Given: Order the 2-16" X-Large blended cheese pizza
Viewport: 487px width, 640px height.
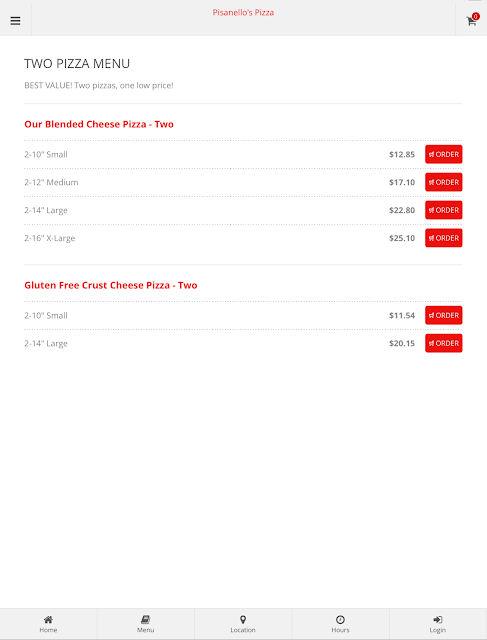Looking at the screenshot, I should [x=443, y=238].
